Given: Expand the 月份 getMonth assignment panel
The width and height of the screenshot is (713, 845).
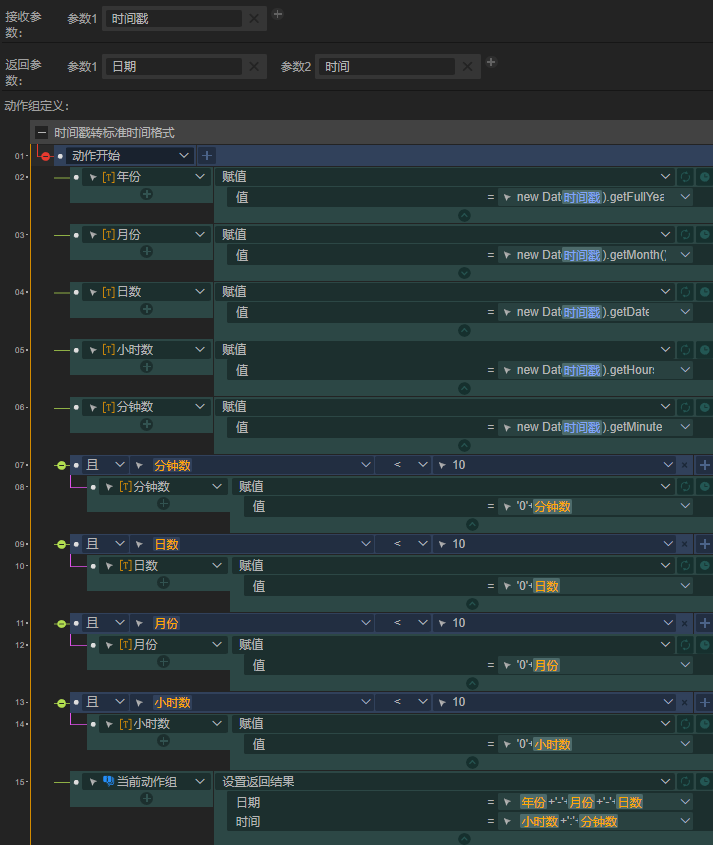Looking at the screenshot, I should 465,273.
